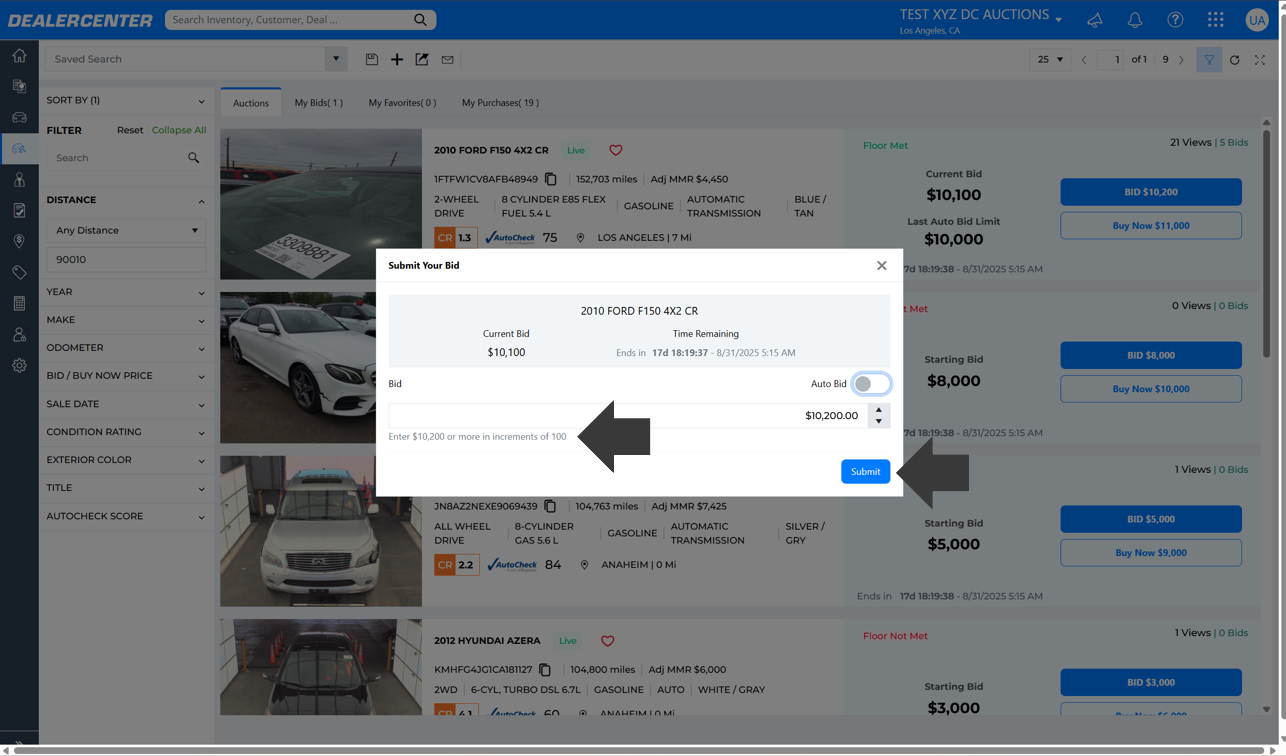Click the email envelope icon in the toolbar

pyautogui.click(x=447, y=60)
